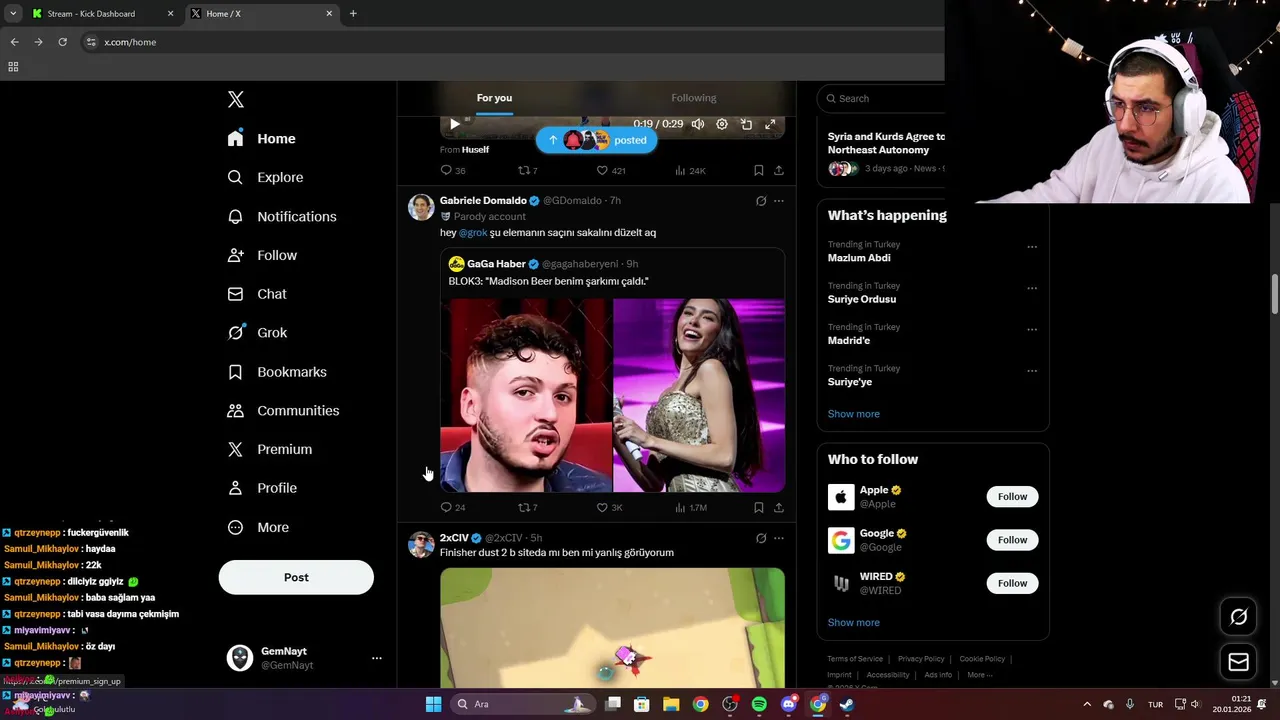Open the Grok floating button
1280x720 pixels.
[1238, 617]
